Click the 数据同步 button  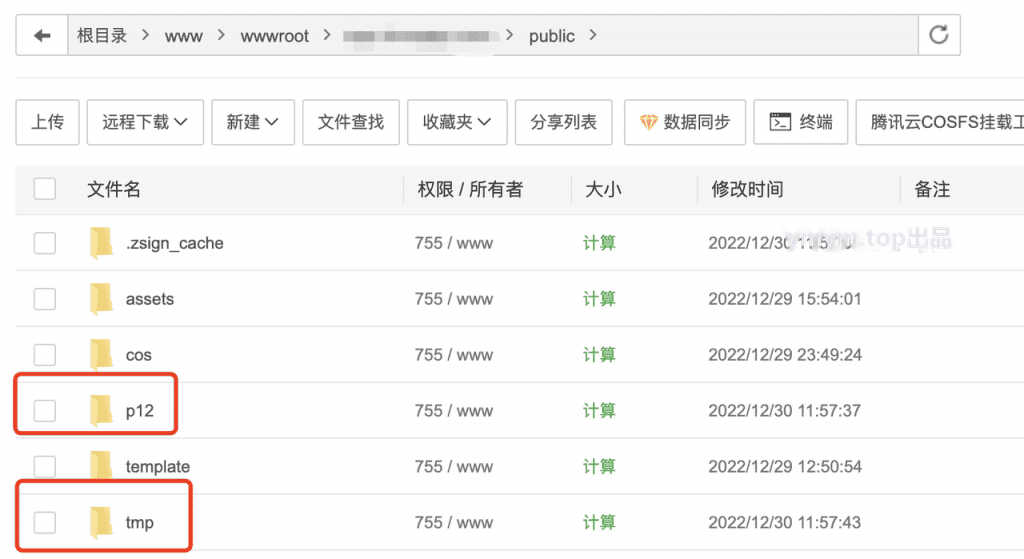(684, 122)
